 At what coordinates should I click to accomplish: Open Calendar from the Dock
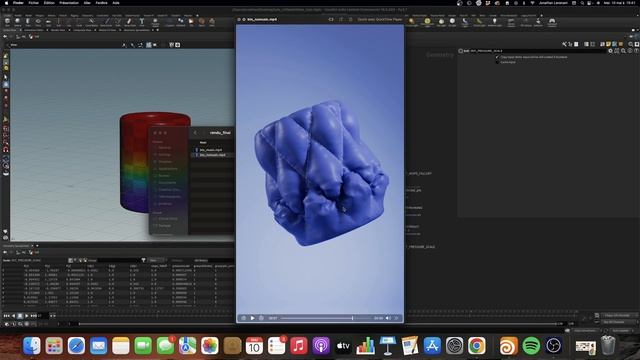tap(254, 347)
